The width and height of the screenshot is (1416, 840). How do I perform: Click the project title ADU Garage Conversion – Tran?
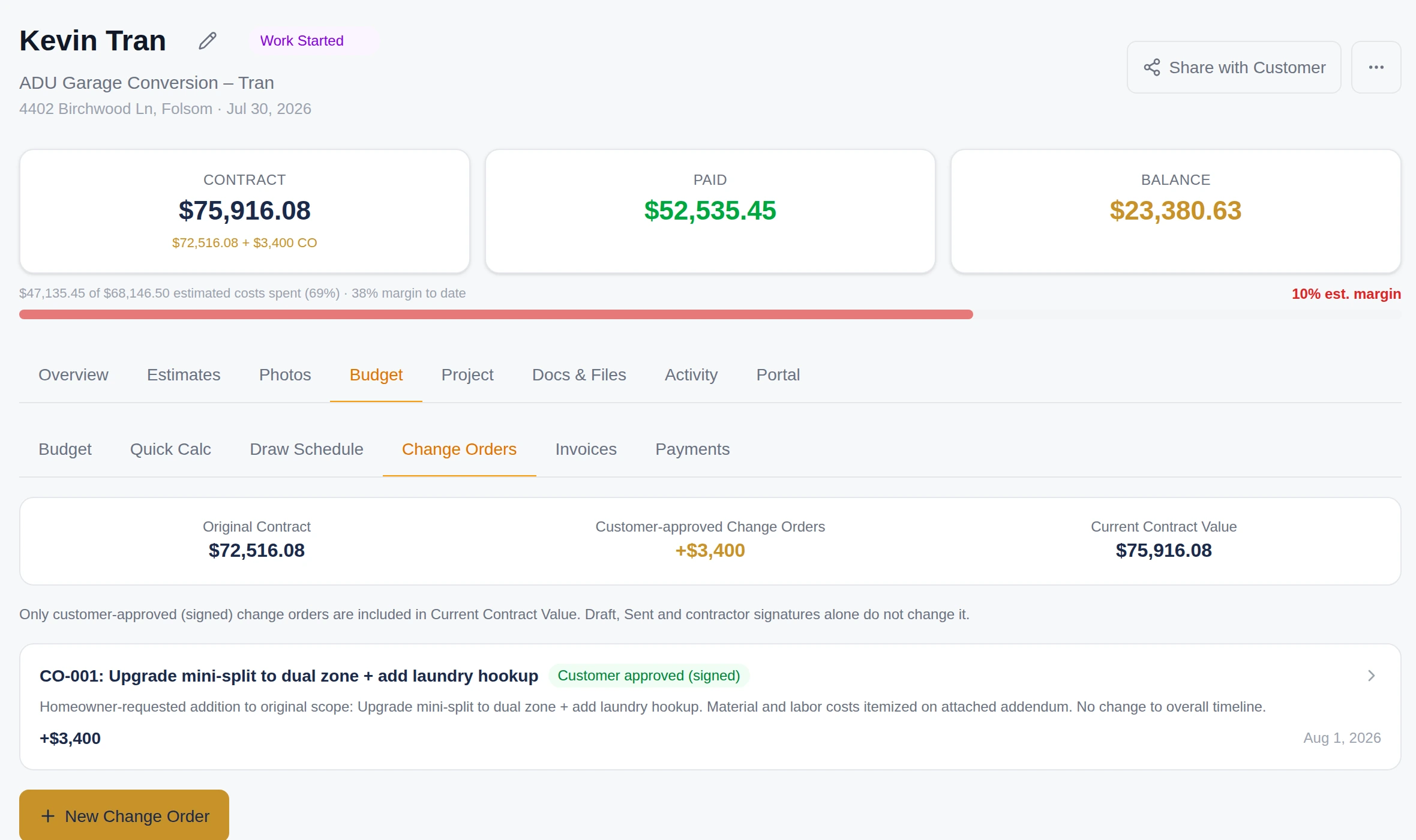(x=146, y=83)
